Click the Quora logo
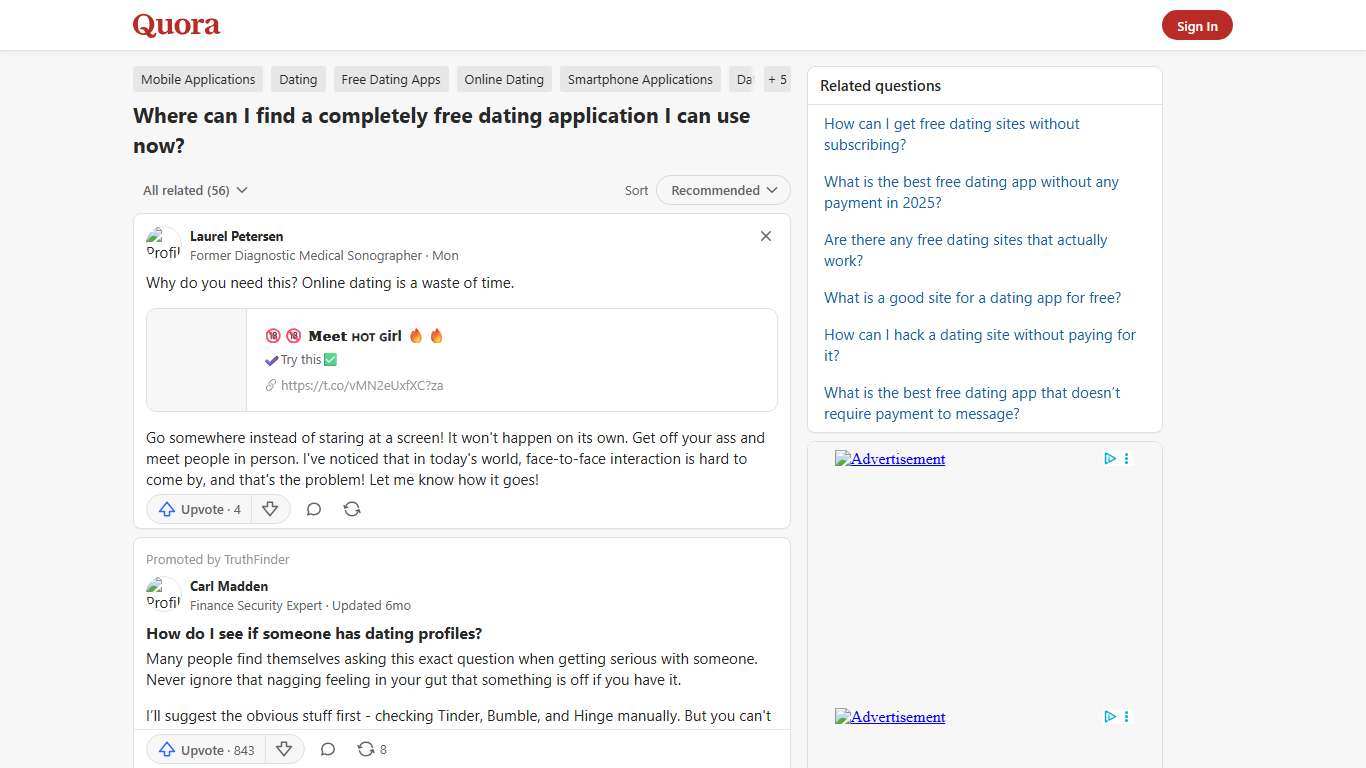1366x768 pixels. [175, 25]
